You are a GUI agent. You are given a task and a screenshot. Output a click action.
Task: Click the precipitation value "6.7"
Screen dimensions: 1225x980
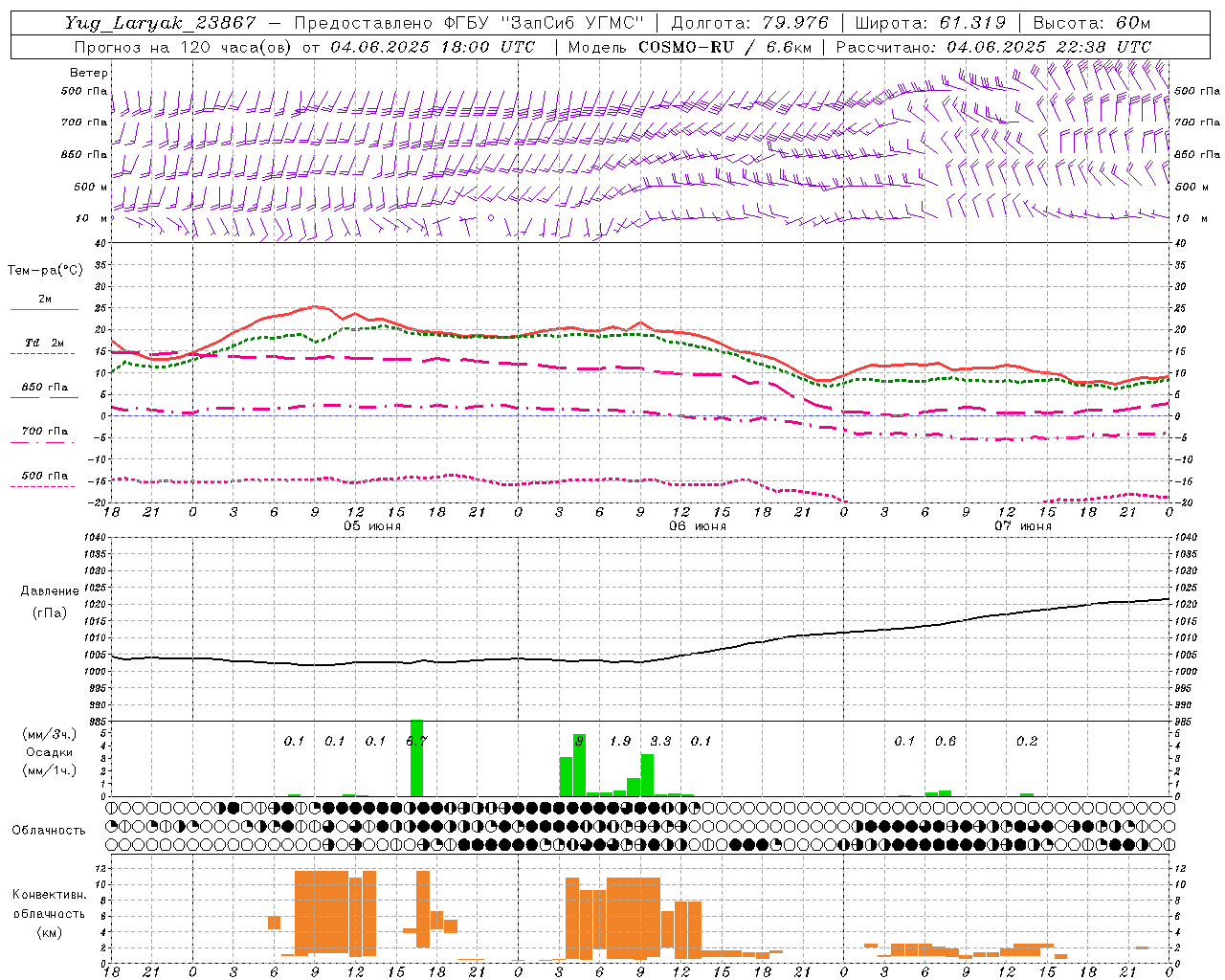click(x=416, y=742)
